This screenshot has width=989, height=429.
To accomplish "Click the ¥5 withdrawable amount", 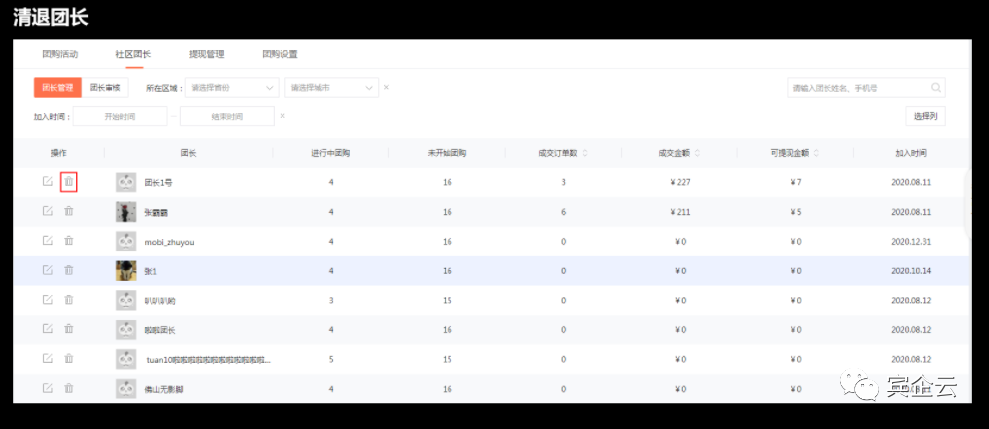I will click(796, 212).
